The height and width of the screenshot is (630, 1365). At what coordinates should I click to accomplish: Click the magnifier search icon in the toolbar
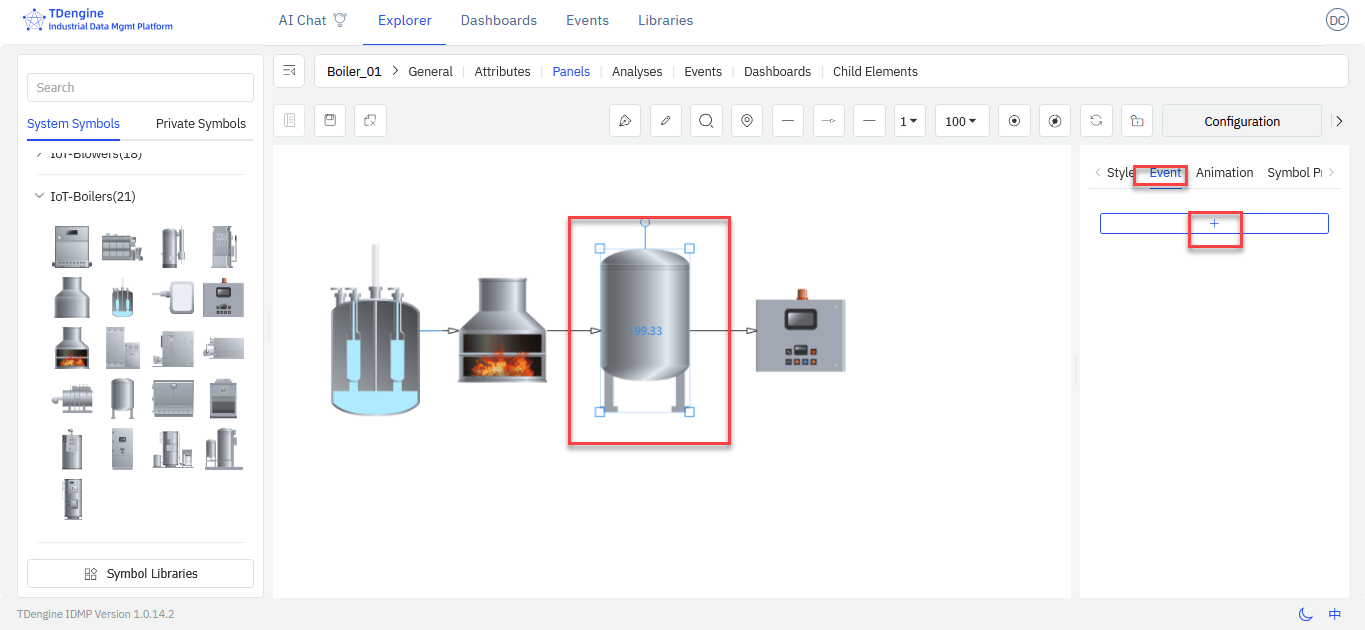tap(706, 121)
